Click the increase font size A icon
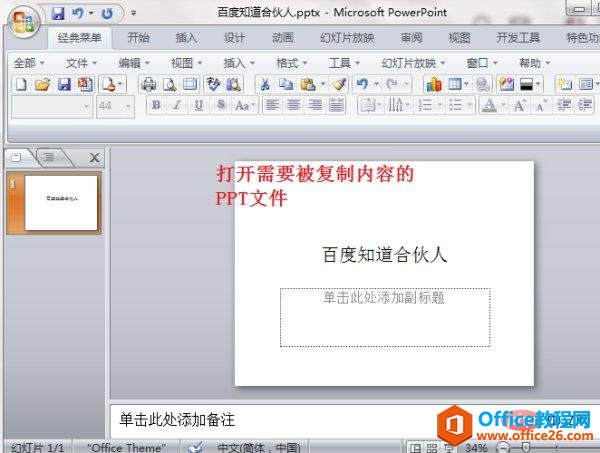The image size is (600, 453). pyautogui.click(x=519, y=105)
